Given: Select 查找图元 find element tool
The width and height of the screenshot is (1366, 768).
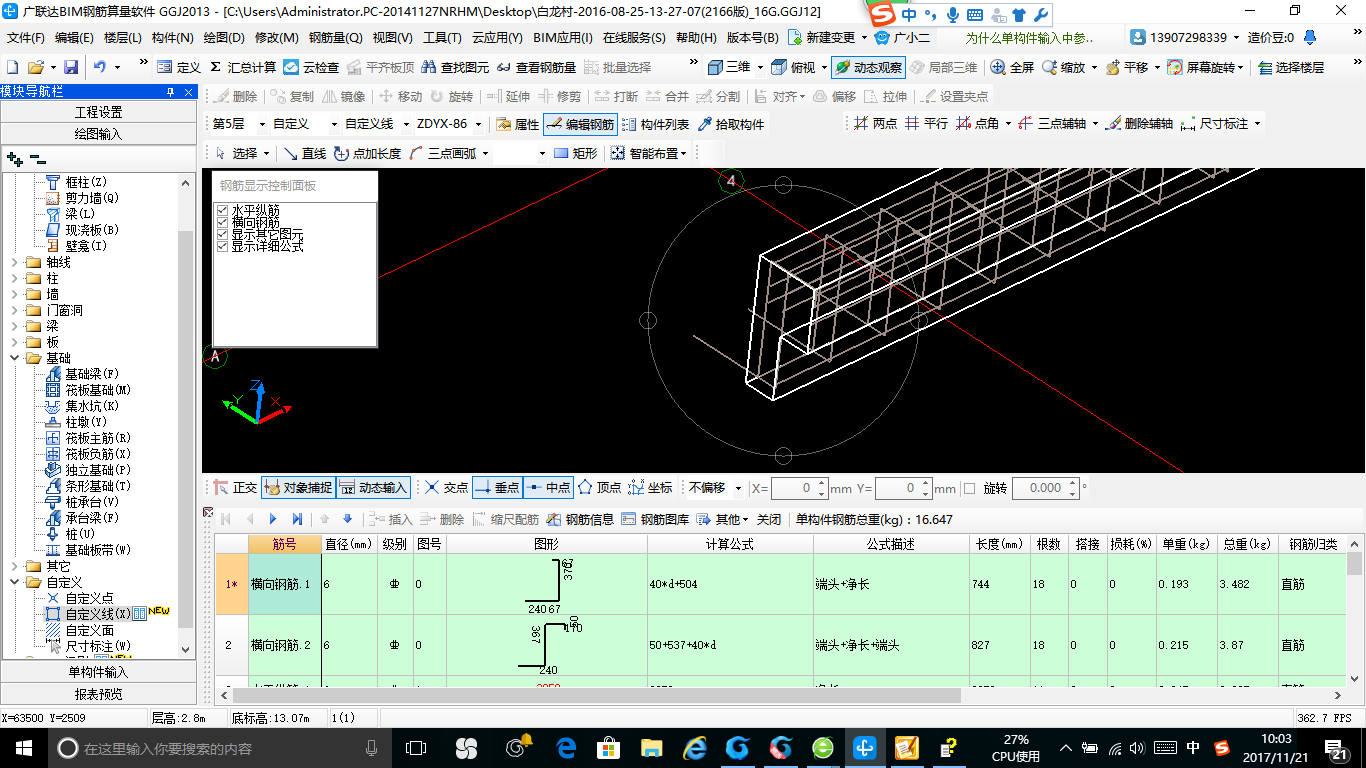Looking at the screenshot, I should pos(456,67).
